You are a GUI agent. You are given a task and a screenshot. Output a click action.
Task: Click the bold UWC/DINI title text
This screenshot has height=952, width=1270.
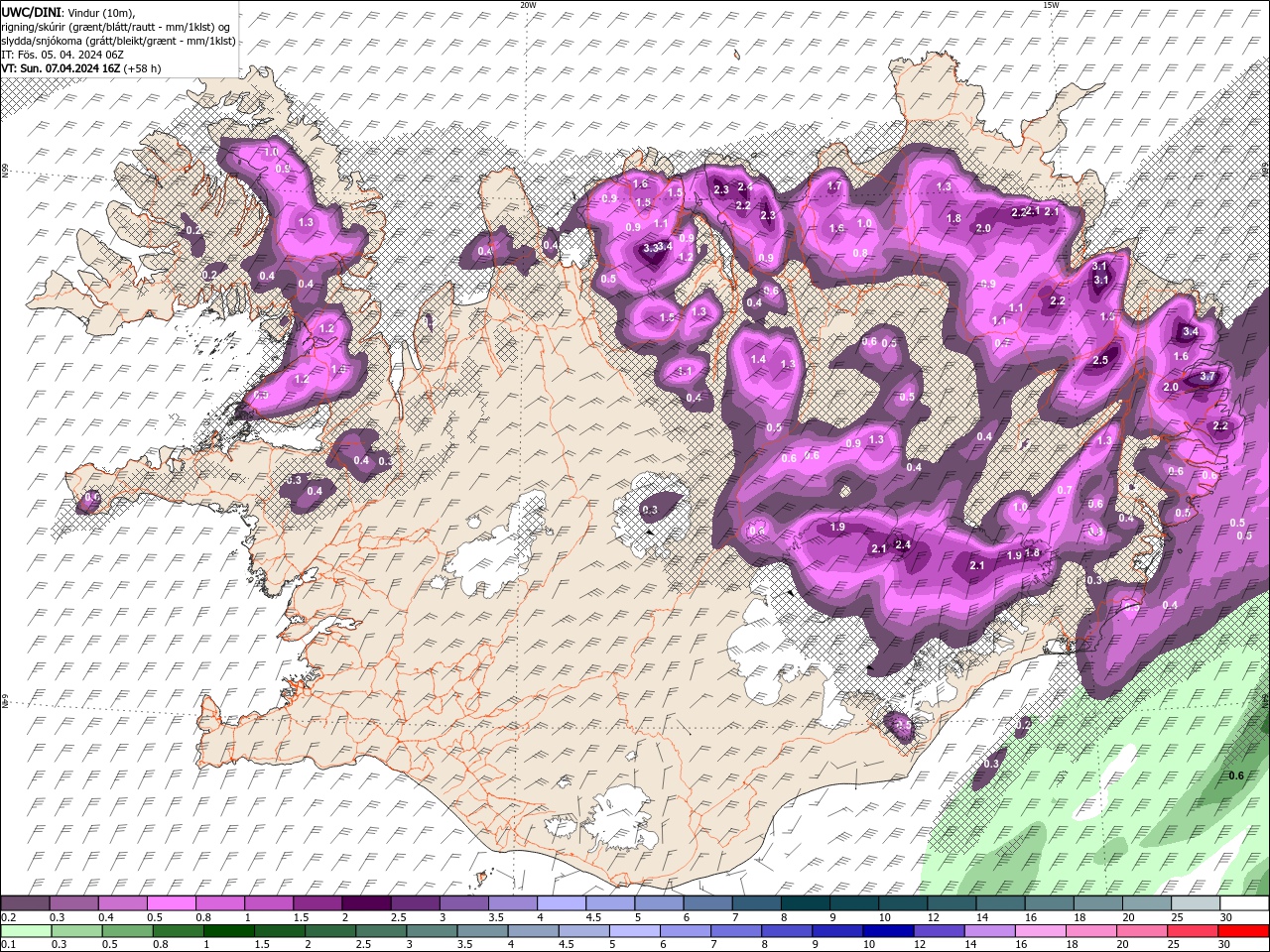coord(30,12)
